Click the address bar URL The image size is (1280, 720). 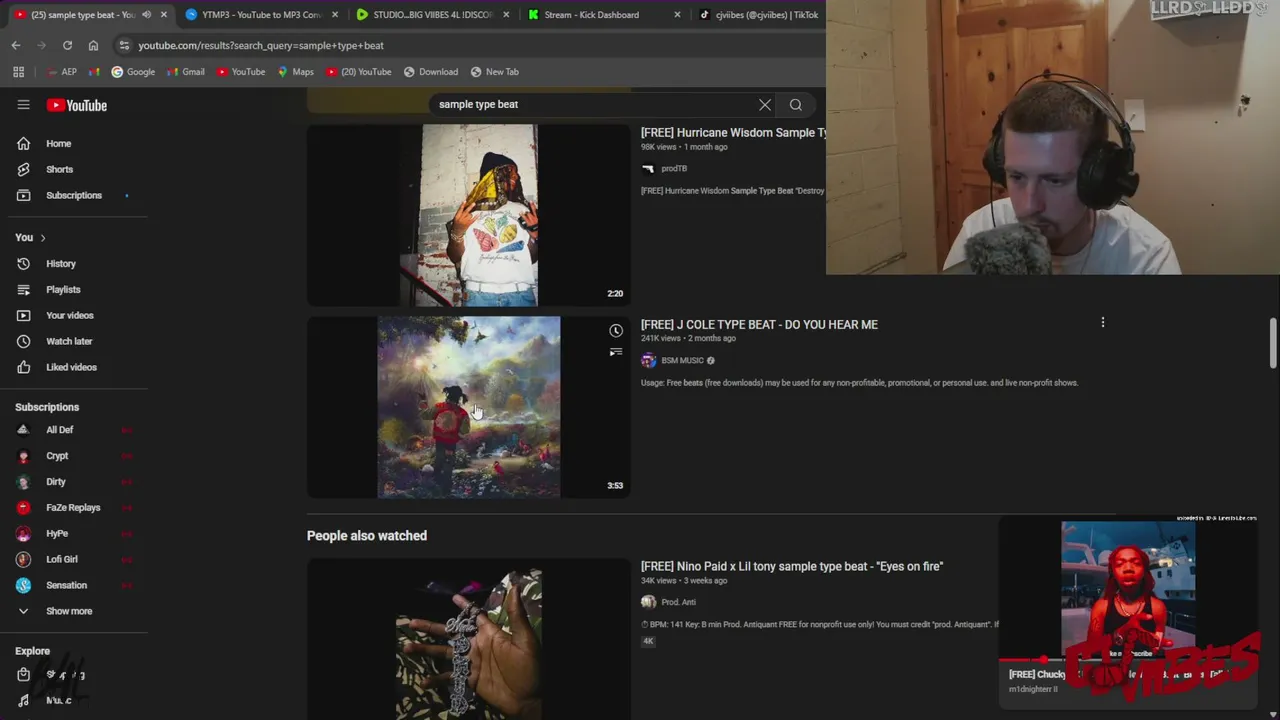(261, 45)
